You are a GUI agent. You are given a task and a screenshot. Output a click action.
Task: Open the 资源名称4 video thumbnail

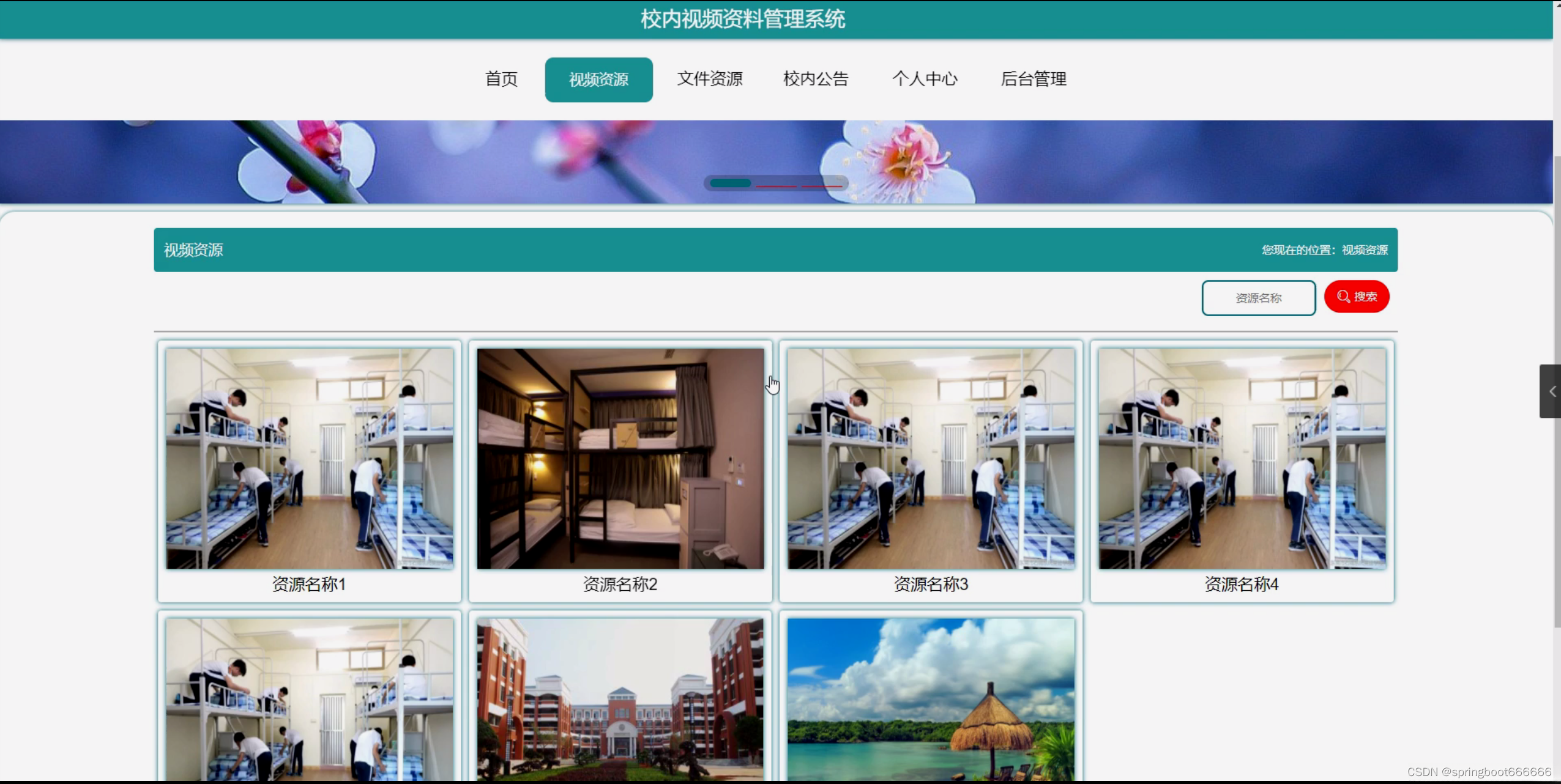[1242, 459]
